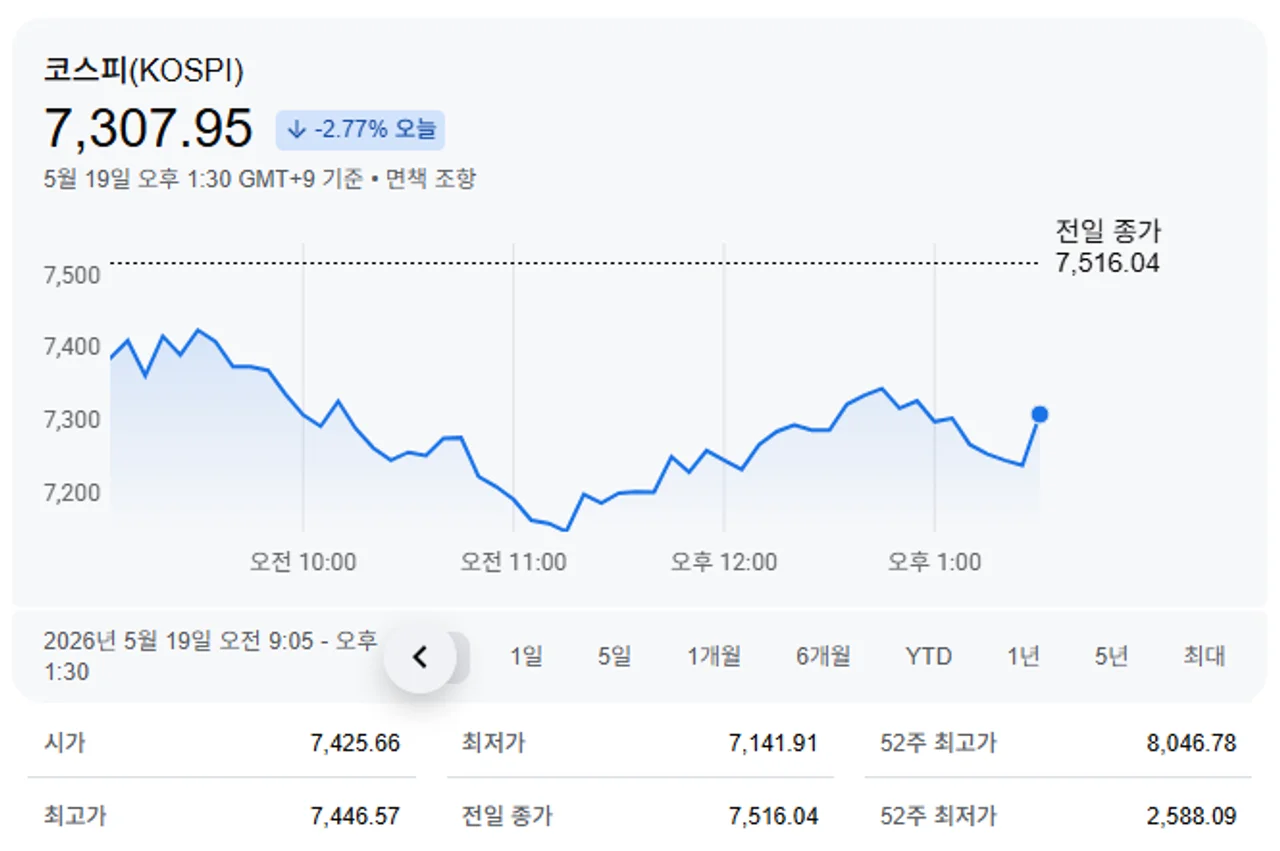Open the YTD range view

click(x=929, y=657)
